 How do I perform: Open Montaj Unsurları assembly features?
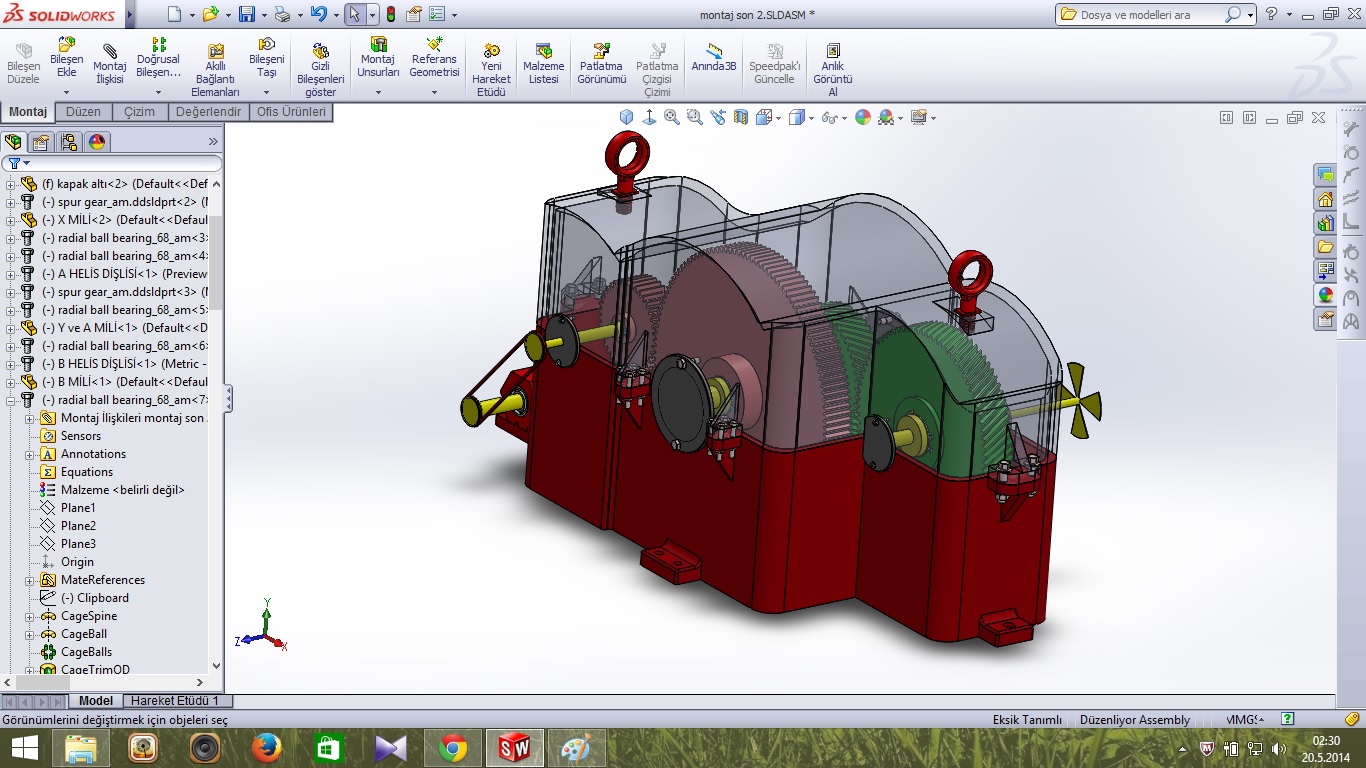pyautogui.click(x=378, y=57)
